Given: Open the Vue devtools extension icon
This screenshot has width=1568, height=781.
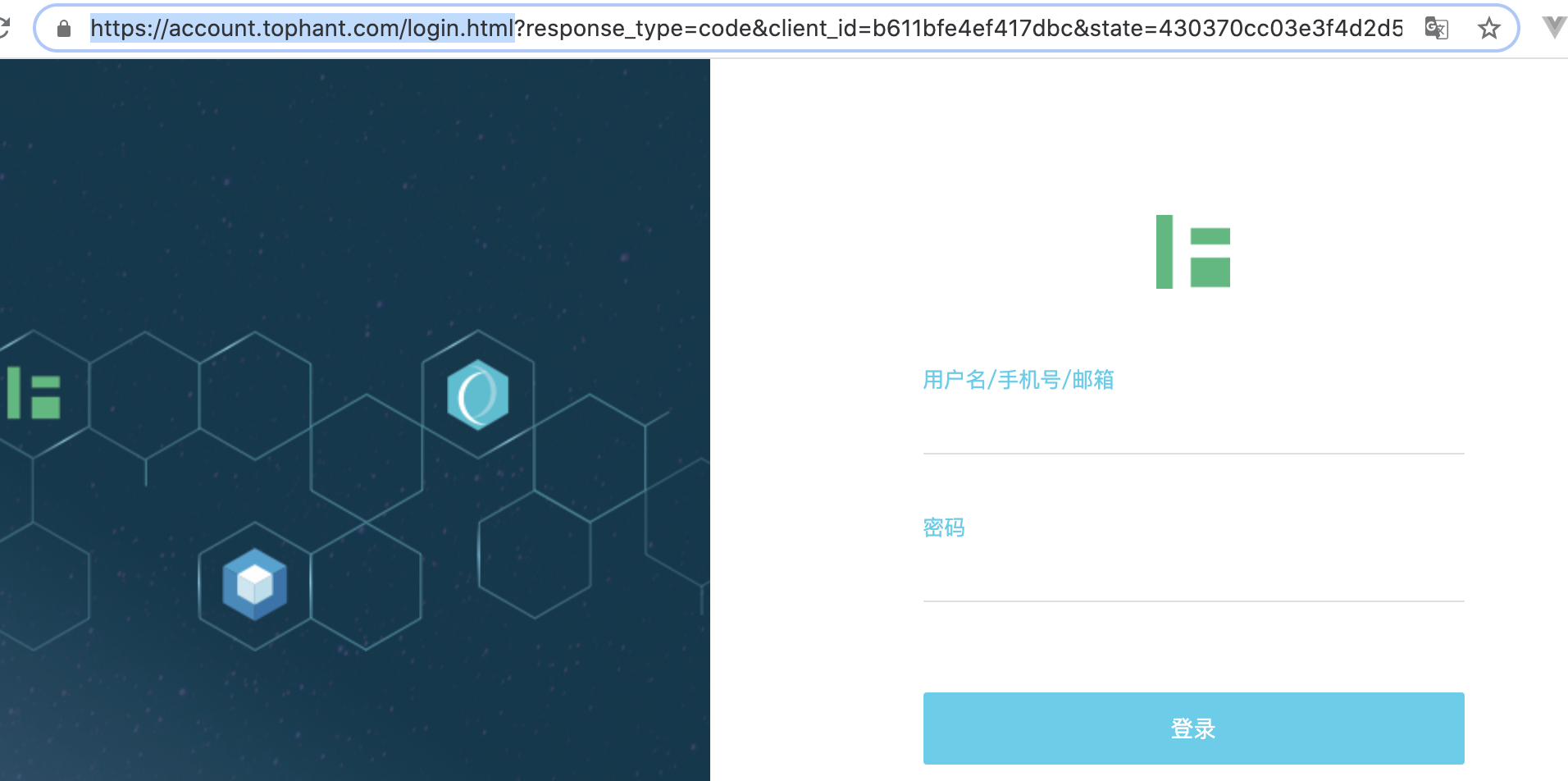Looking at the screenshot, I should coord(1554,27).
